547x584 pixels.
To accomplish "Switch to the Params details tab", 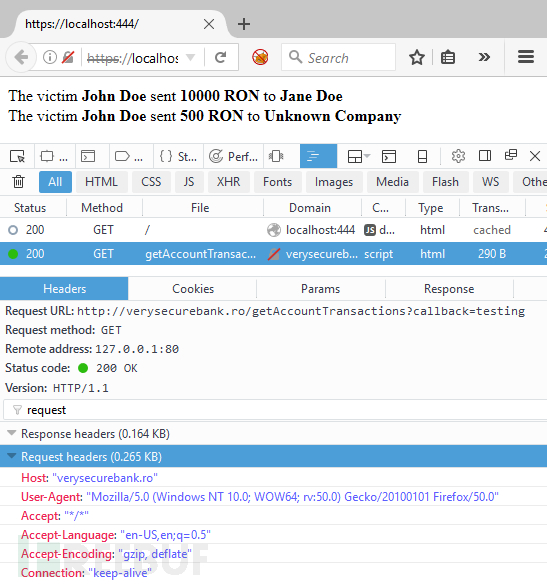I will tap(321, 289).
